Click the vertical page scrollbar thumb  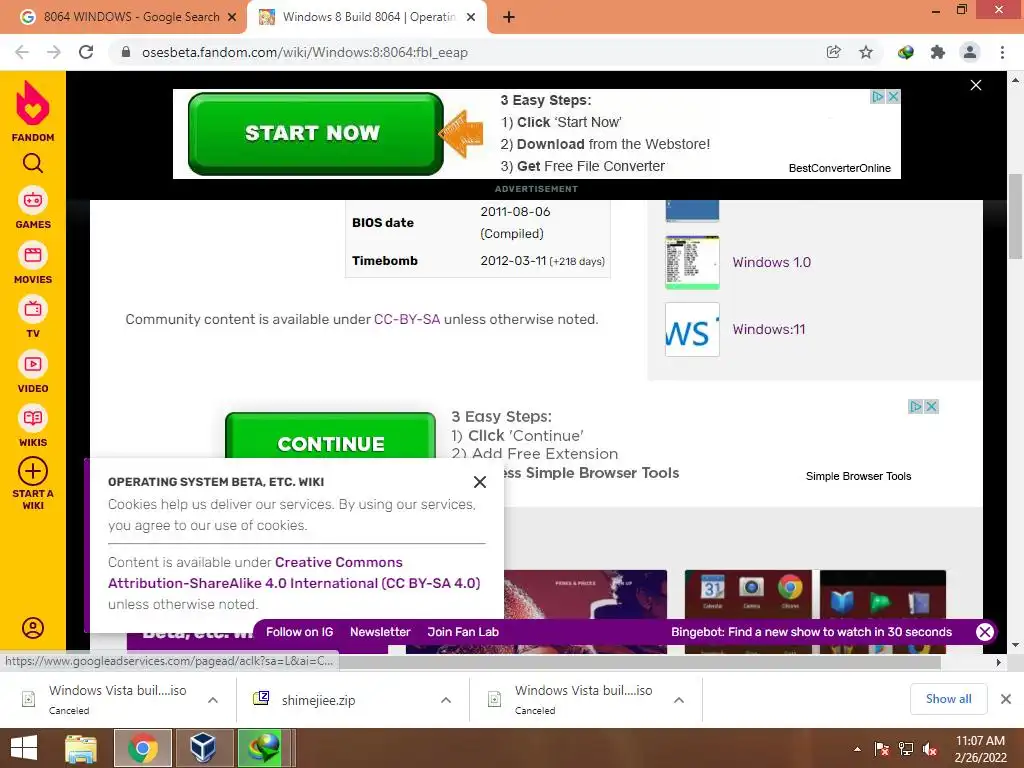(x=1015, y=216)
